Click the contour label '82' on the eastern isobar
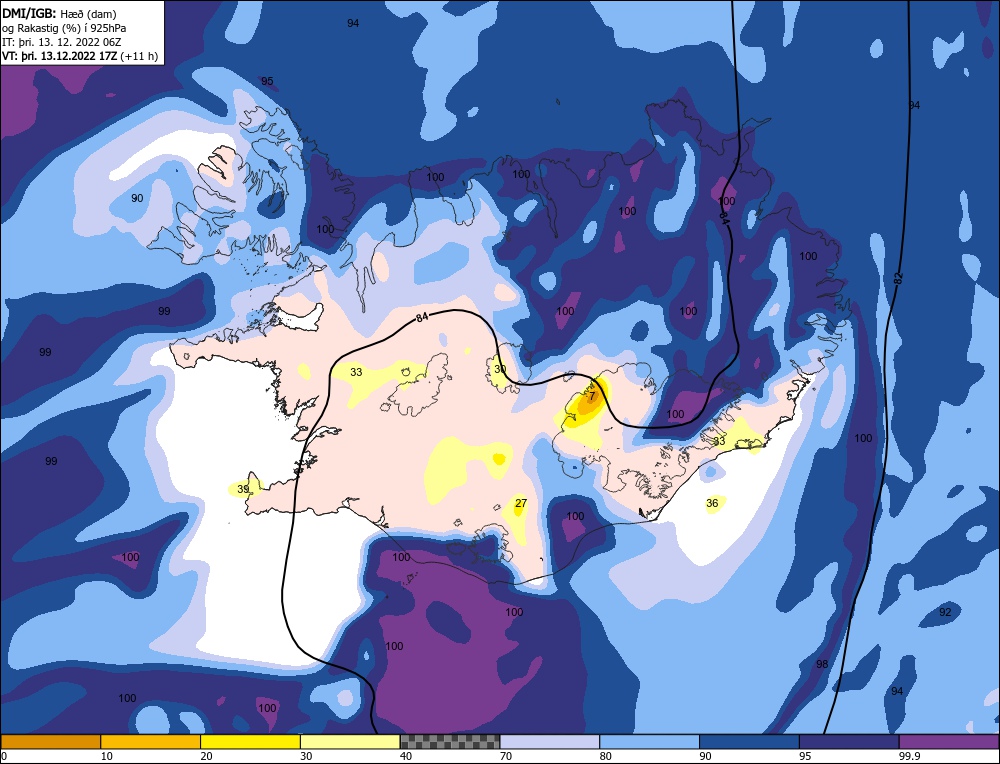 (899, 278)
